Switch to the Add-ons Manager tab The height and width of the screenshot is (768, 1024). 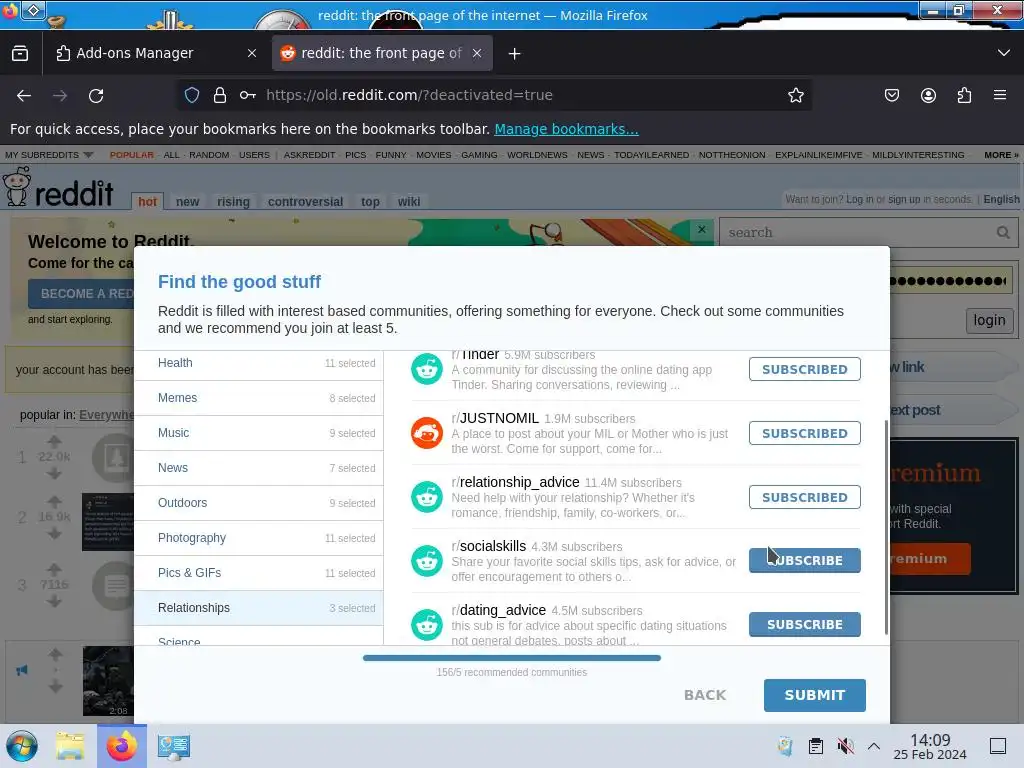157,54
